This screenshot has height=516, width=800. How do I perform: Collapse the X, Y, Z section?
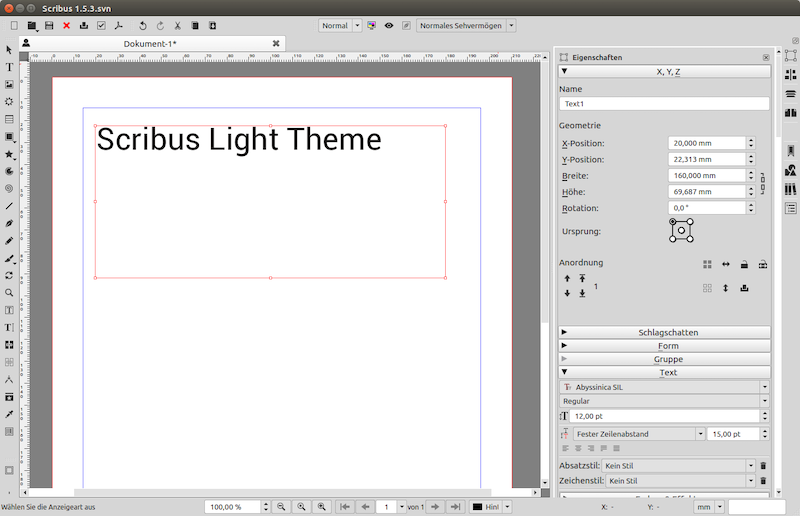pyautogui.click(x=664, y=71)
